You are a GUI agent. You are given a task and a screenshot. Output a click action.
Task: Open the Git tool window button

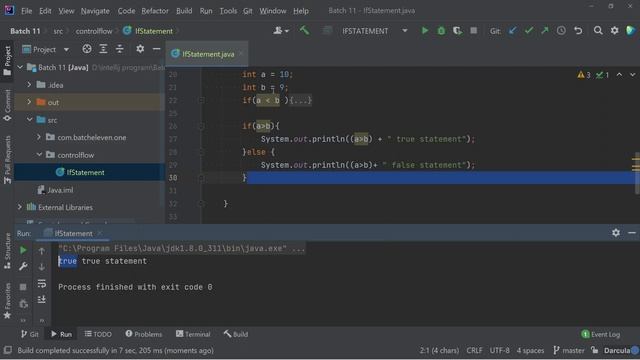click(x=30, y=334)
